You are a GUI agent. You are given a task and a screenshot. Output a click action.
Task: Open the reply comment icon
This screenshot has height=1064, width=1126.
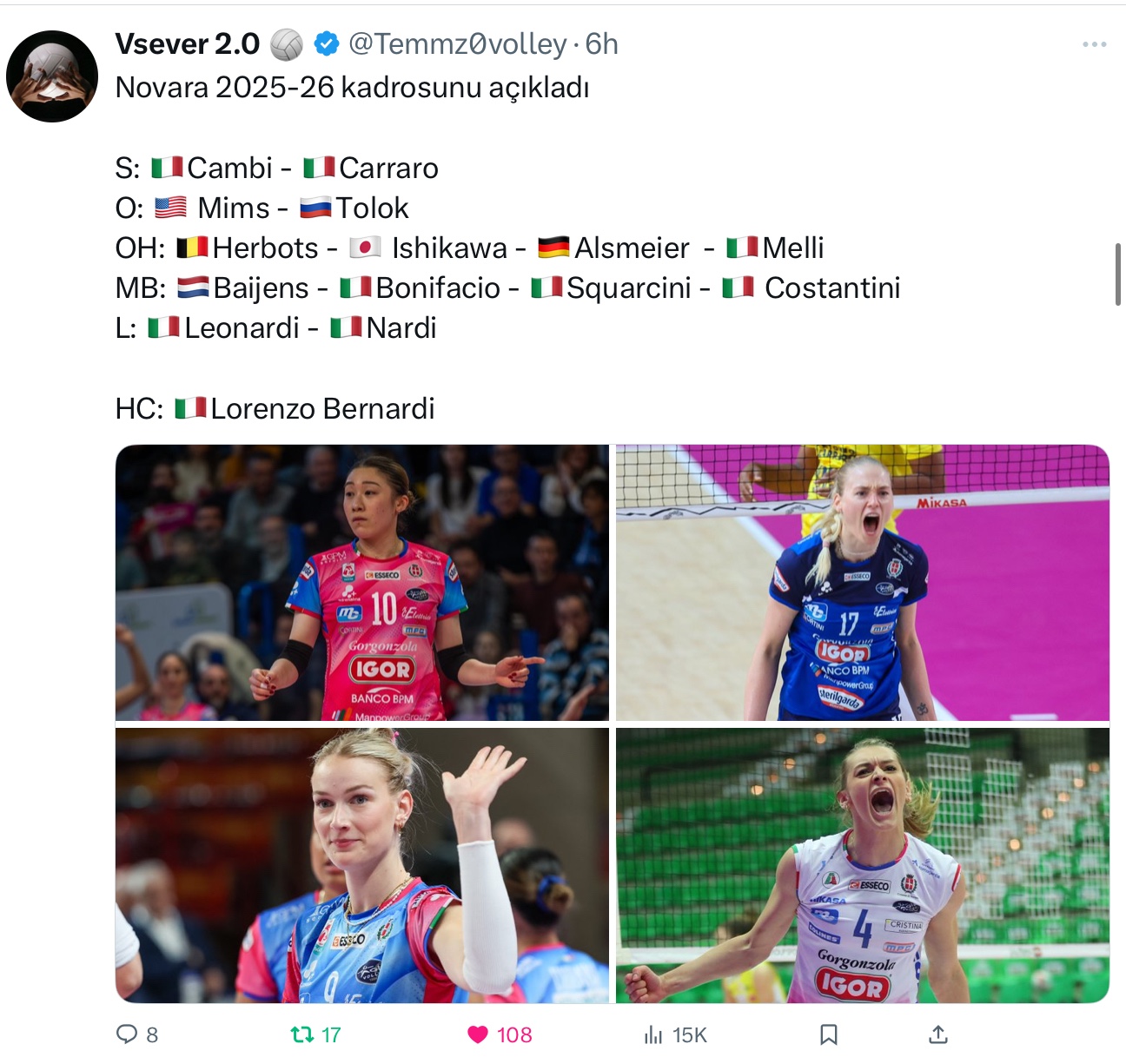point(127,1034)
